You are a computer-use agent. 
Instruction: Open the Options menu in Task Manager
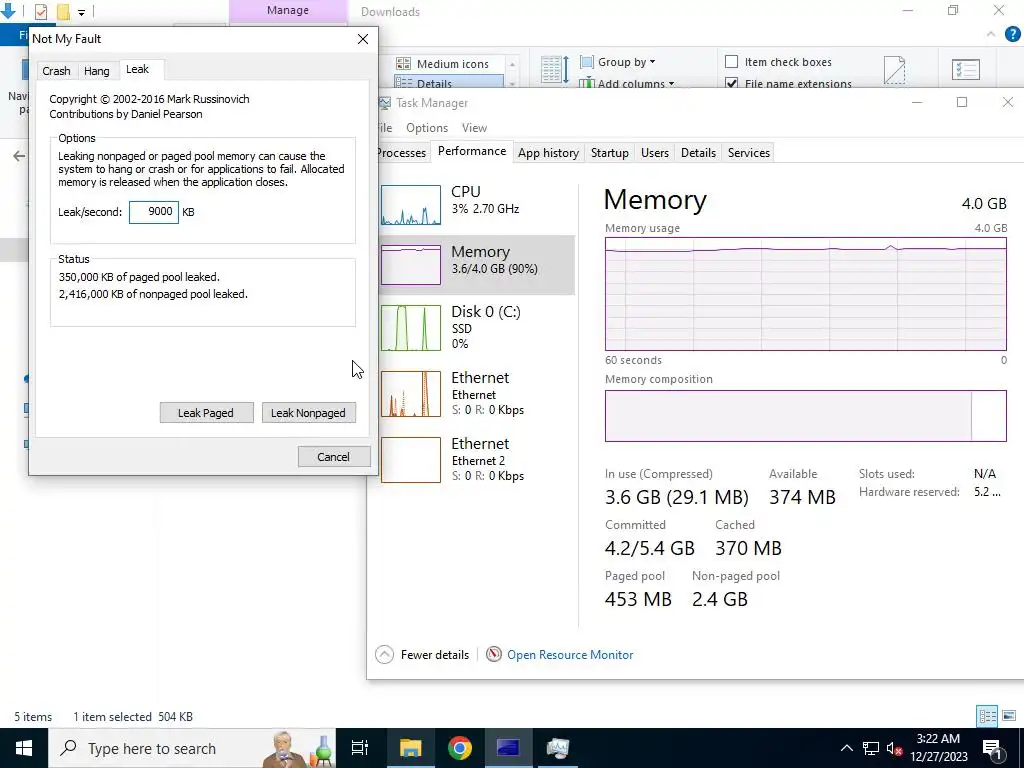click(x=426, y=128)
